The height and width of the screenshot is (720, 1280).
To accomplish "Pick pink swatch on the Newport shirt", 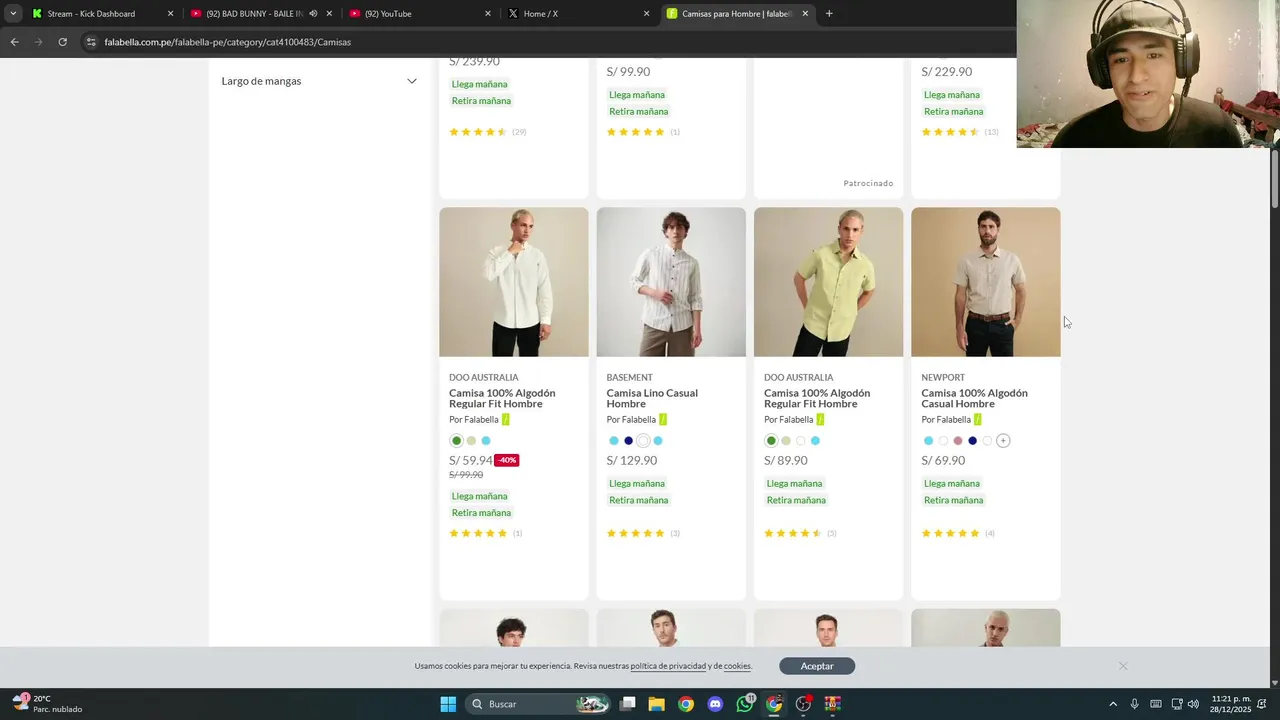I will (x=958, y=441).
